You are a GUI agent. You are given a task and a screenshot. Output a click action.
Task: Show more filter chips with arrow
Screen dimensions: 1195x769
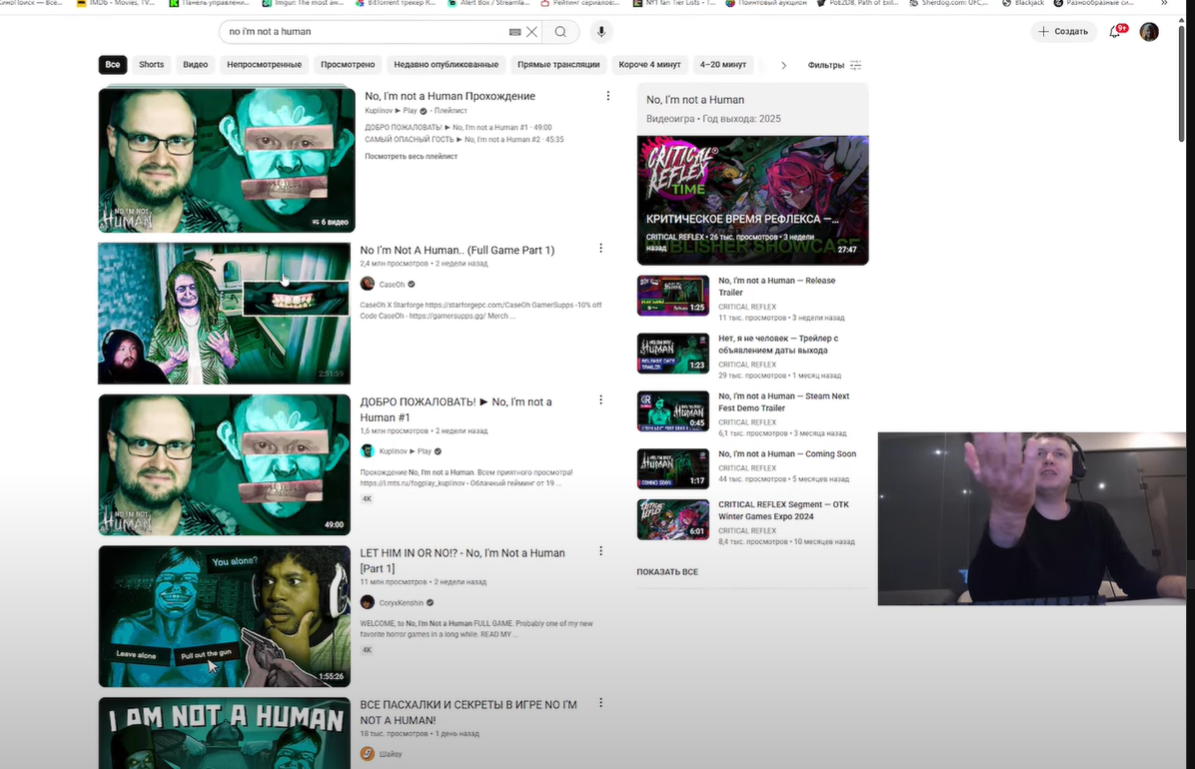click(783, 65)
